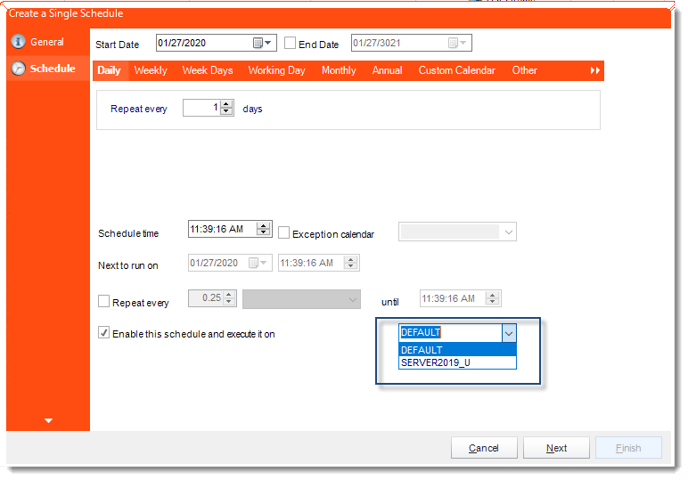This screenshot has height=480, width=688.
Task: Open disabled End Date calendar picker
Action: [457, 43]
